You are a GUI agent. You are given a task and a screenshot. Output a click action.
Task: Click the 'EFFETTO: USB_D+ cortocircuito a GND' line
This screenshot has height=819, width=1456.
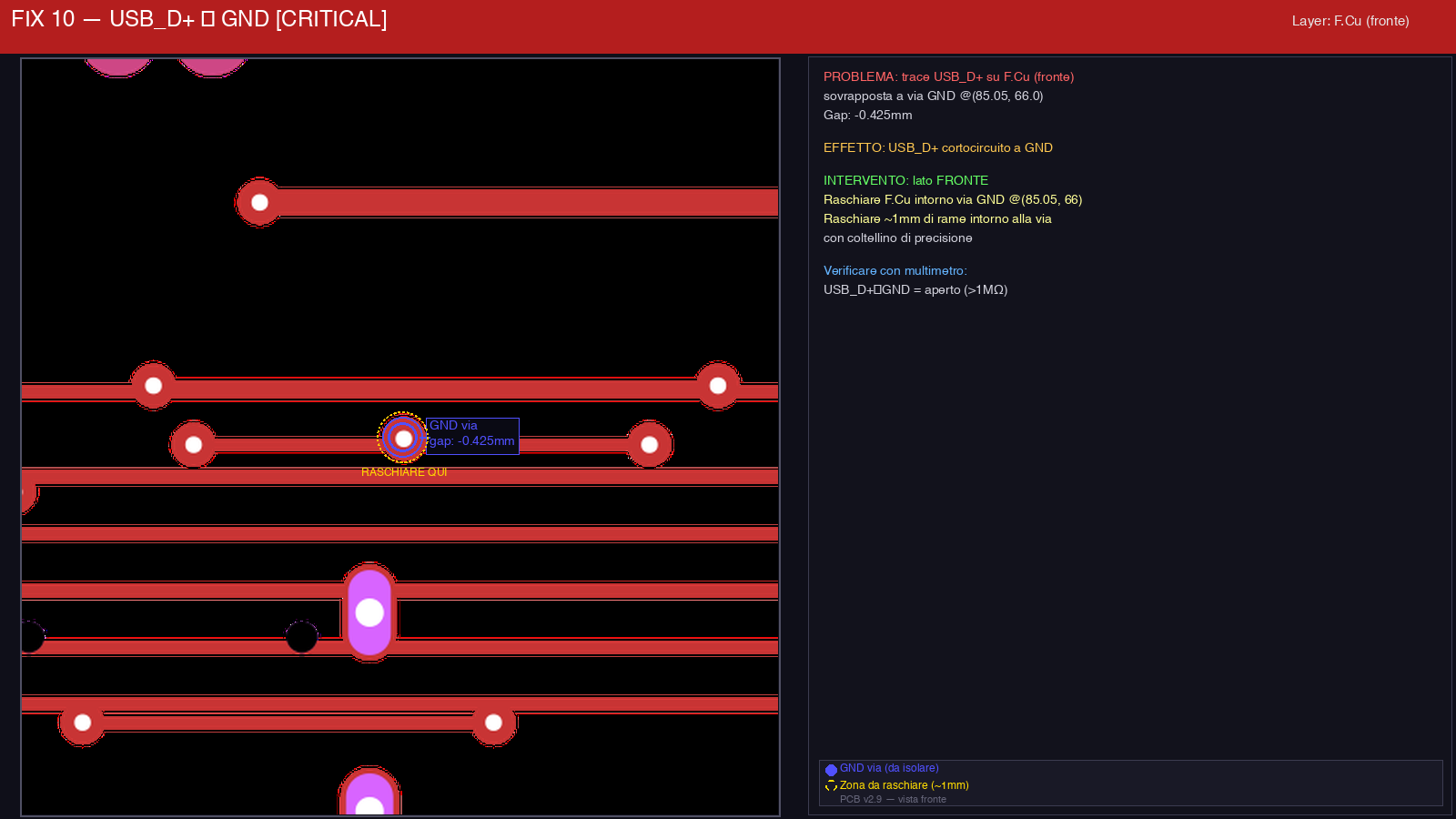937,148
